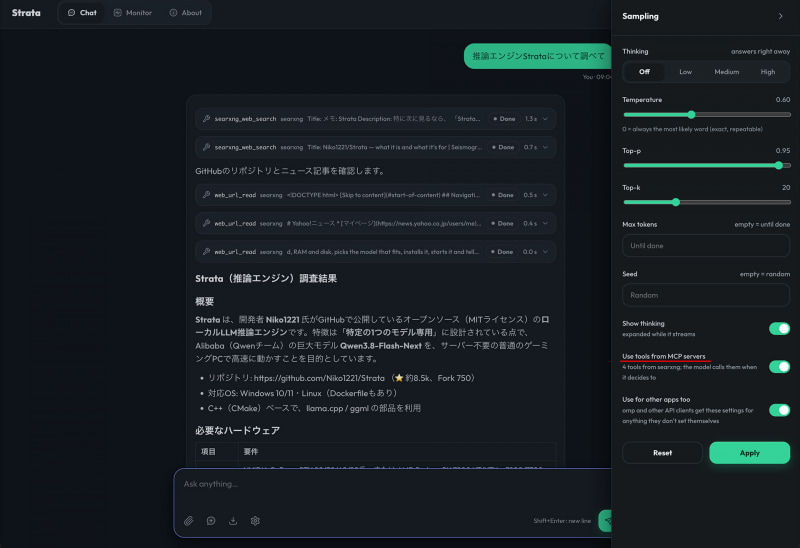Image resolution: width=800 pixels, height=548 pixels.
Task: Click the Top-p value 0.95
Action: pos(783,151)
